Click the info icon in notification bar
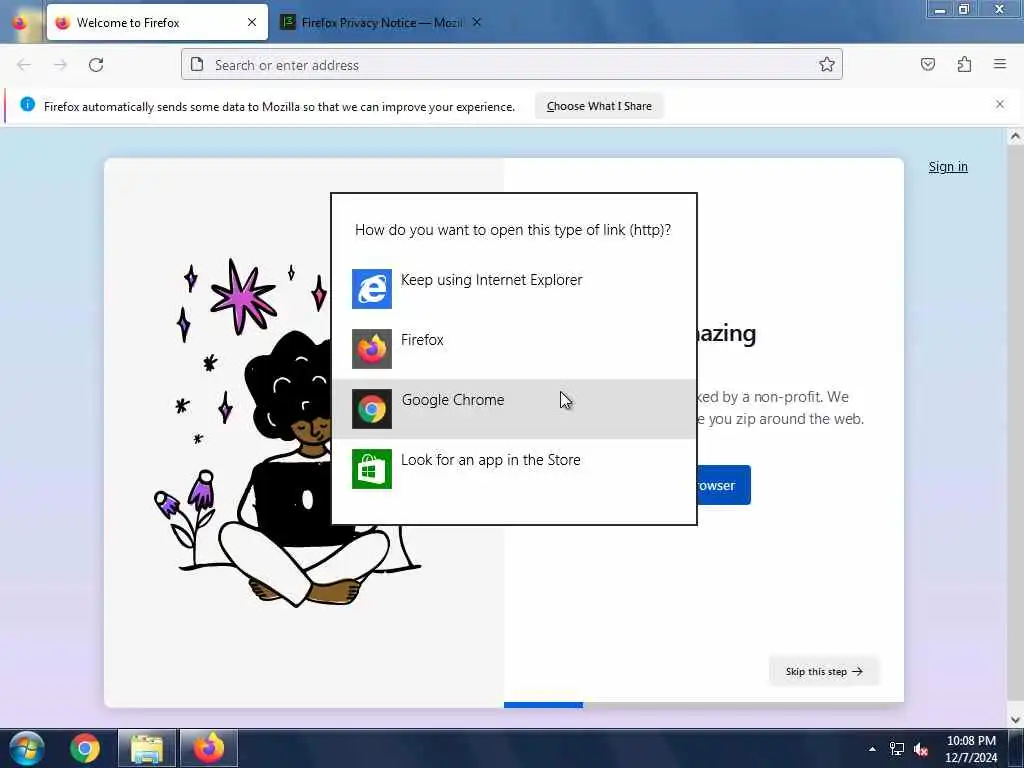The image size is (1024, 768). [27, 104]
